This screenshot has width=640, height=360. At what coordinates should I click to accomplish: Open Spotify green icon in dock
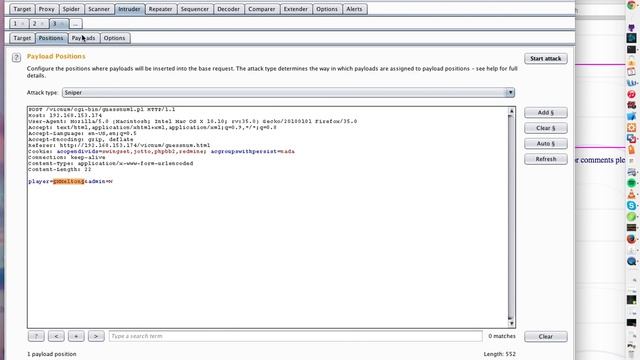(x=631, y=183)
